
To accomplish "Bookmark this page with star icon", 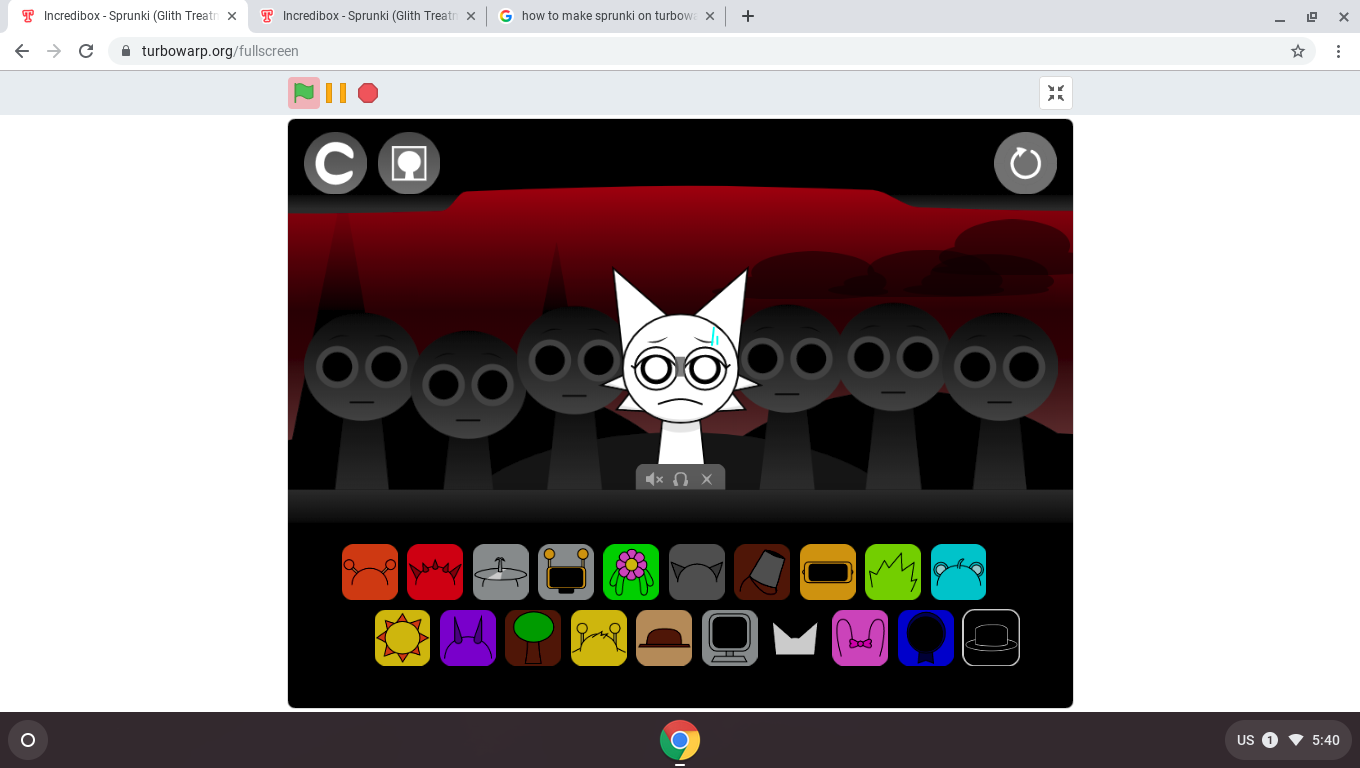I will 1298,51.
